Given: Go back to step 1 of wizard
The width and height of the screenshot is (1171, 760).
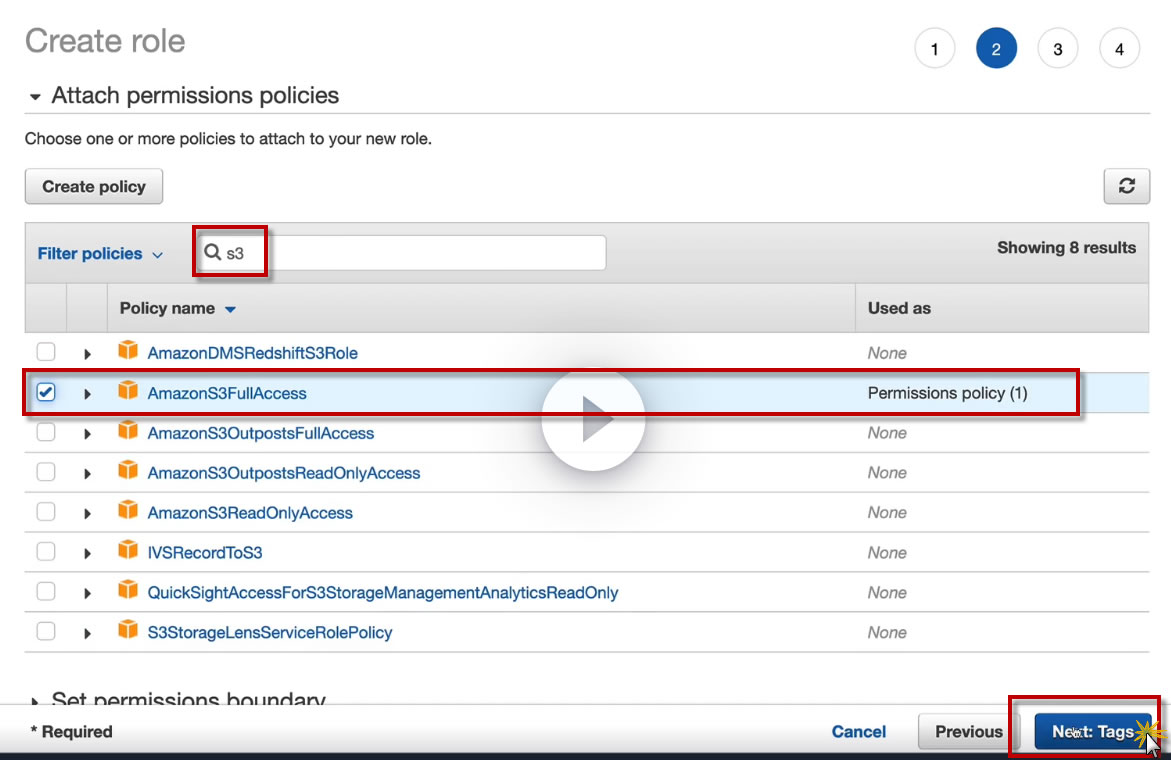Looking at the screenshot, I should tap(934, 49).
